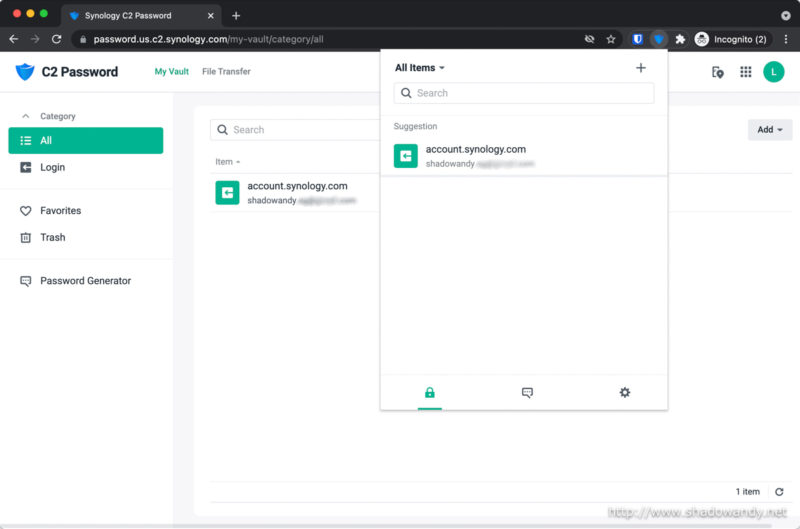
Task: Open the Add dropdown button
Action: click(x=769, y=130)
